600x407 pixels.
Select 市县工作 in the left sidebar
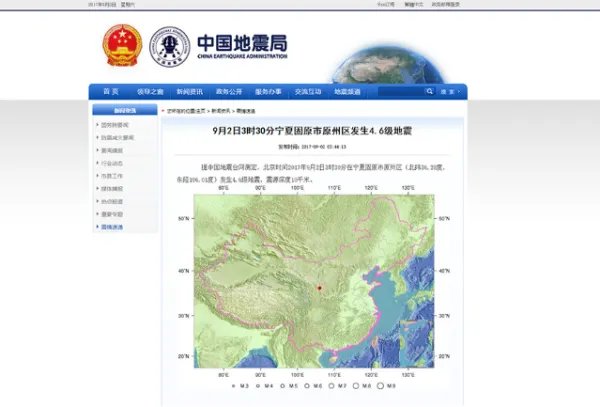click(x=112, y=176)
